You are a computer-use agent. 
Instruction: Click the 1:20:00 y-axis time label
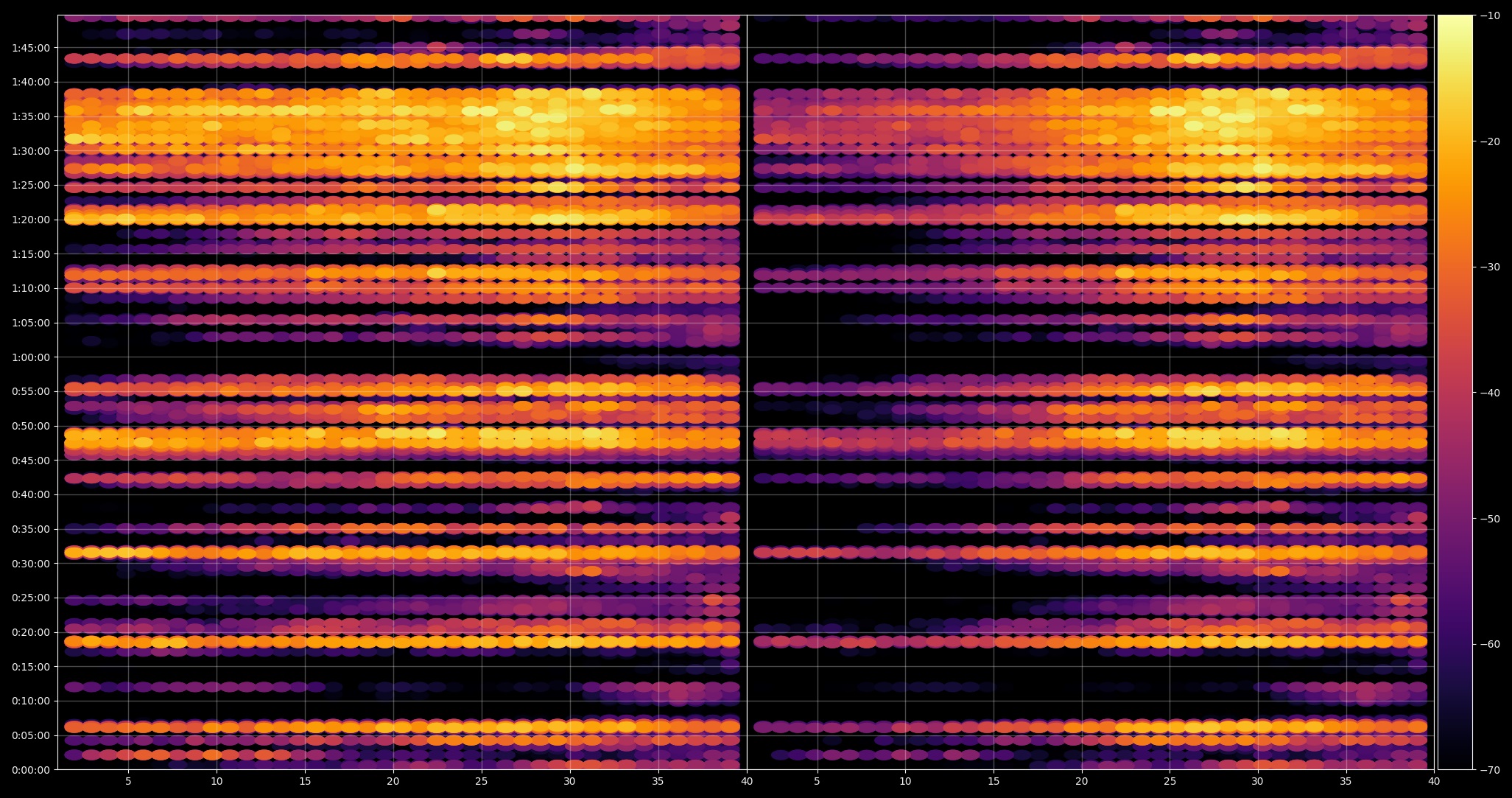[x=31, y=220]
